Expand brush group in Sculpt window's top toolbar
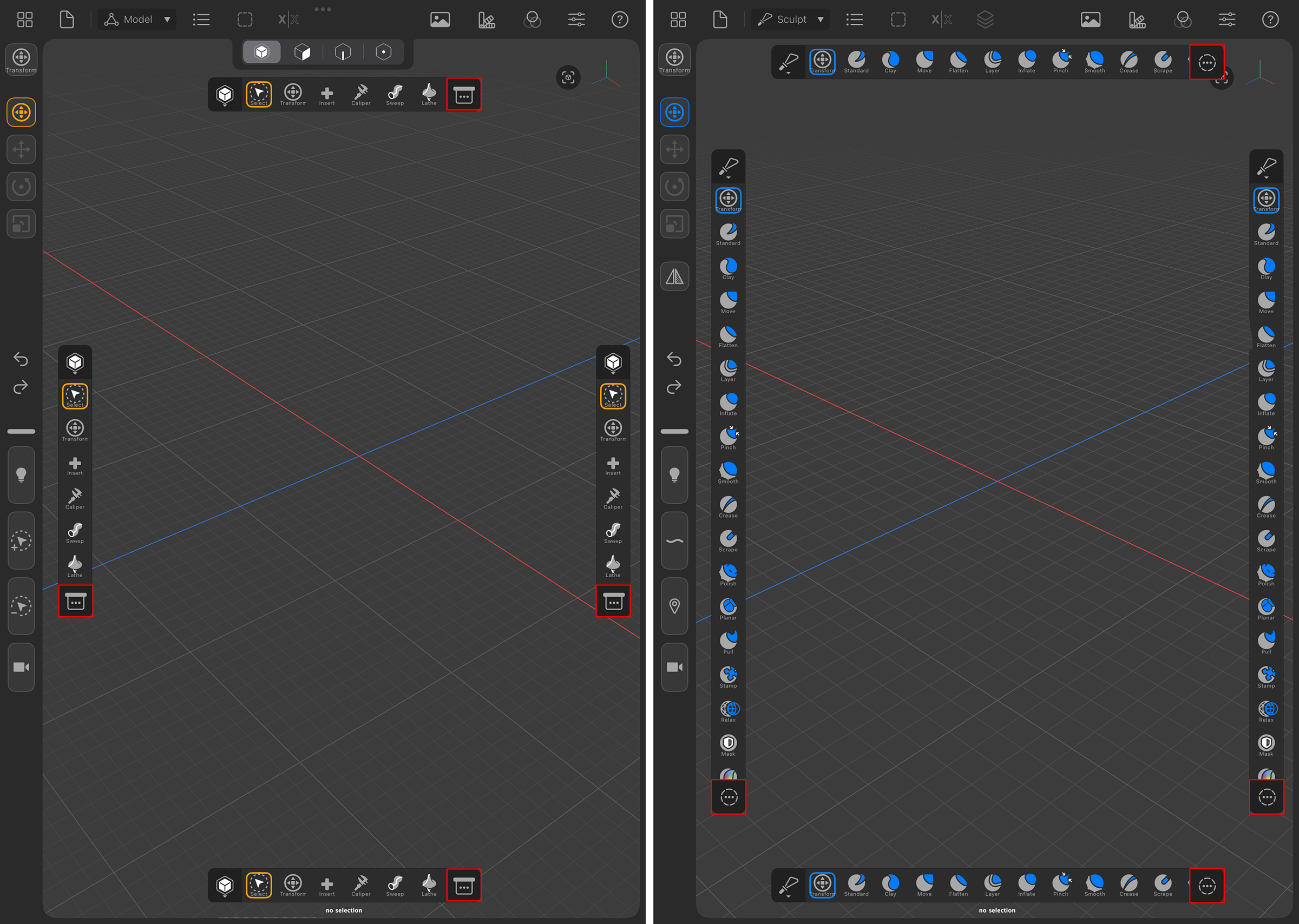Screen dimensions: 1299x924 pos(789,62)
